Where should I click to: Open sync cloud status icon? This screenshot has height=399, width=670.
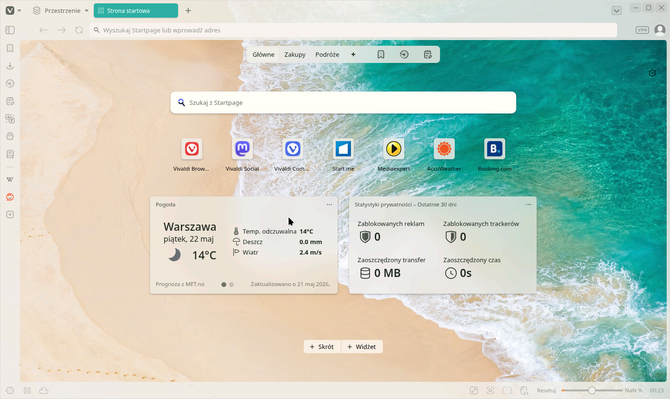pos(44,390)
